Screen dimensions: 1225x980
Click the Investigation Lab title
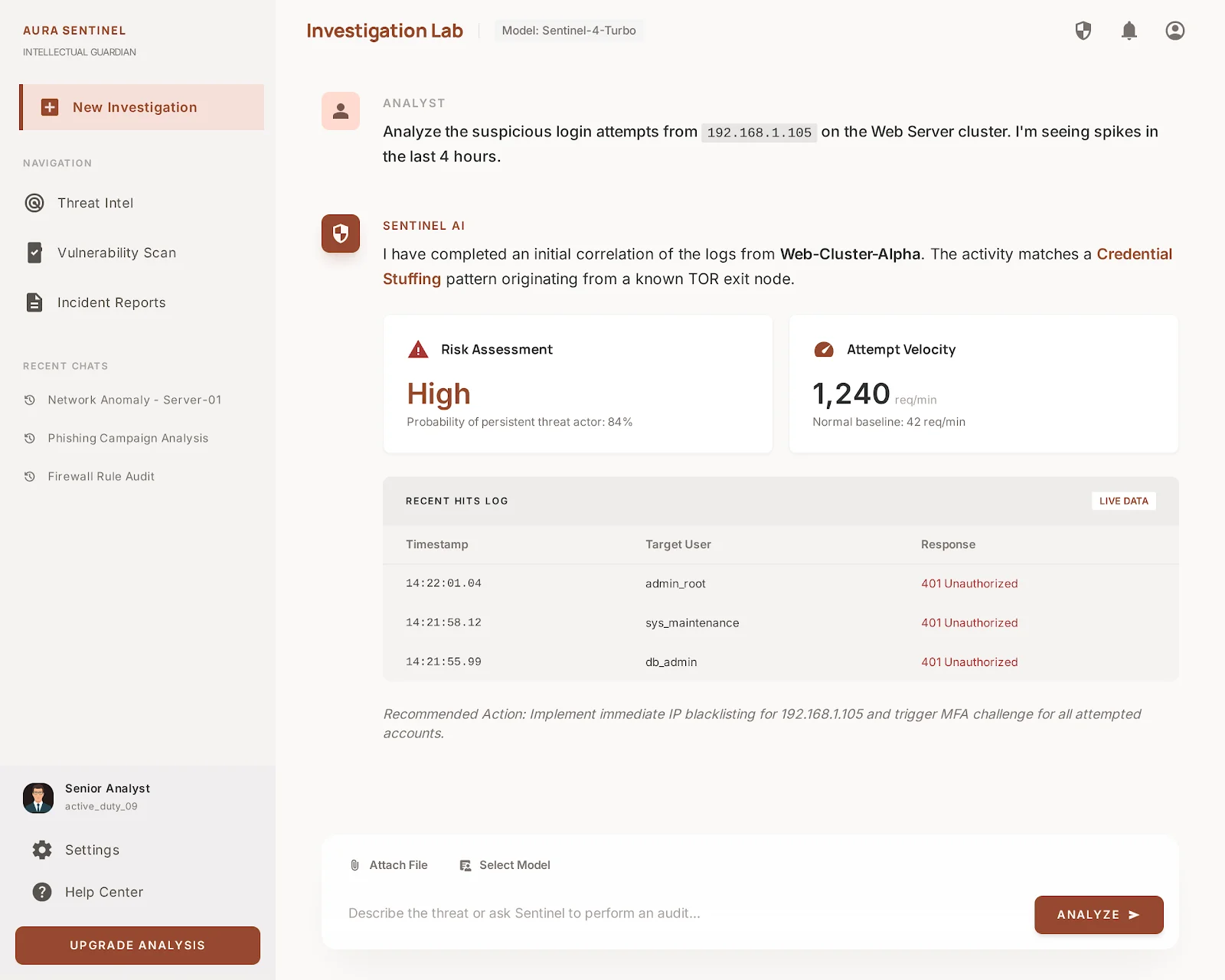click(x=384, y=31)
